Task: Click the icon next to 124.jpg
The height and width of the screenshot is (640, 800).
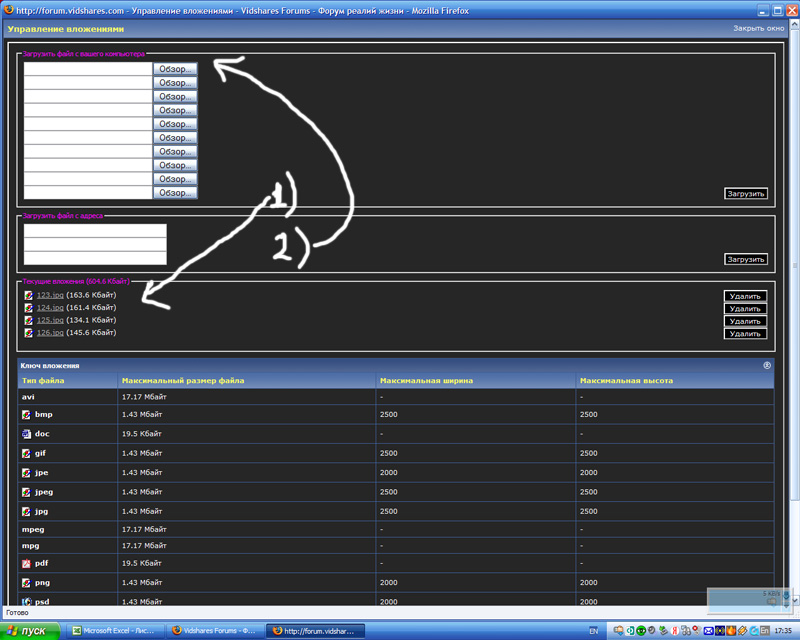Action: (29, 308)
